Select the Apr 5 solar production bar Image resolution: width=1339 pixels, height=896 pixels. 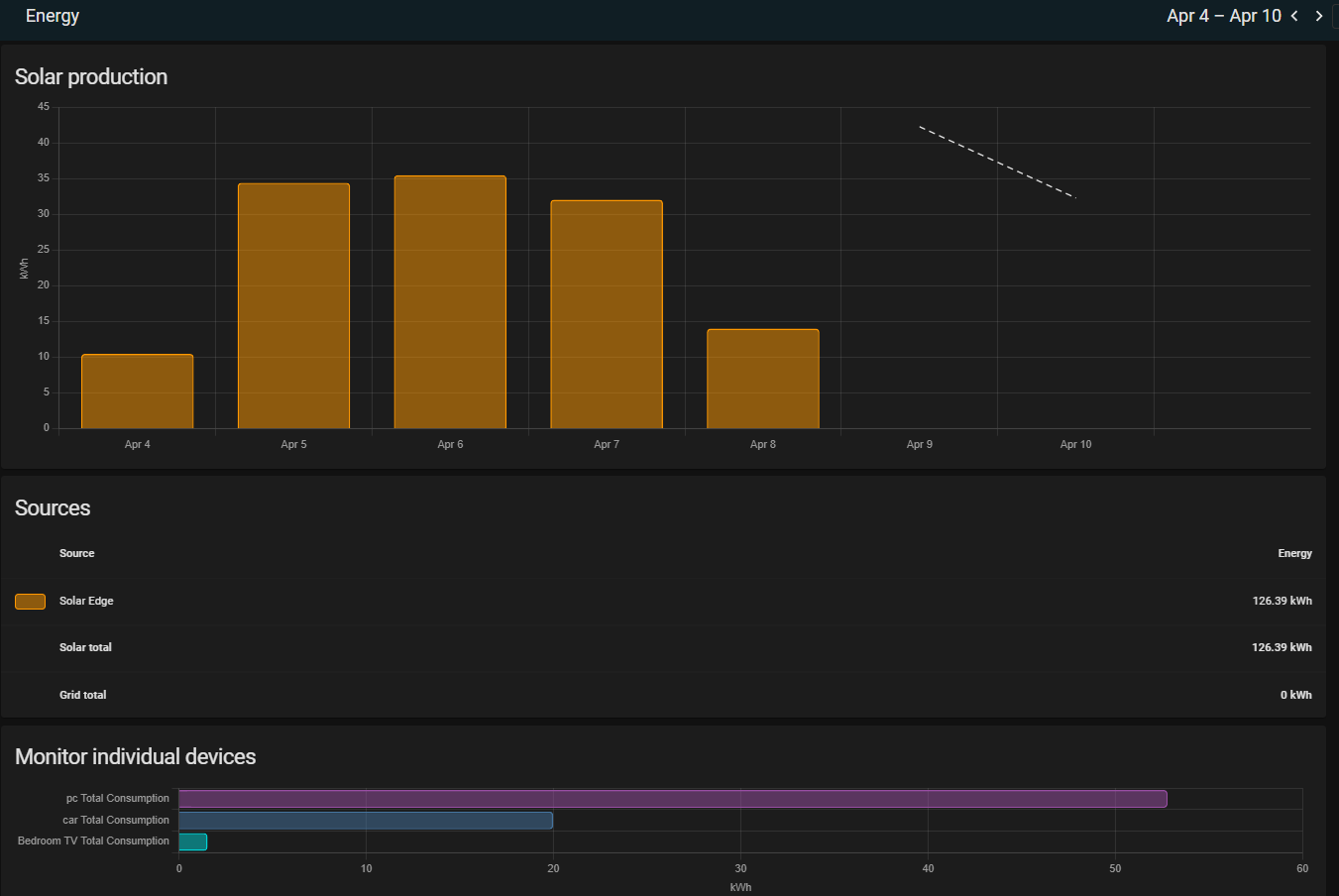(293, 306)
